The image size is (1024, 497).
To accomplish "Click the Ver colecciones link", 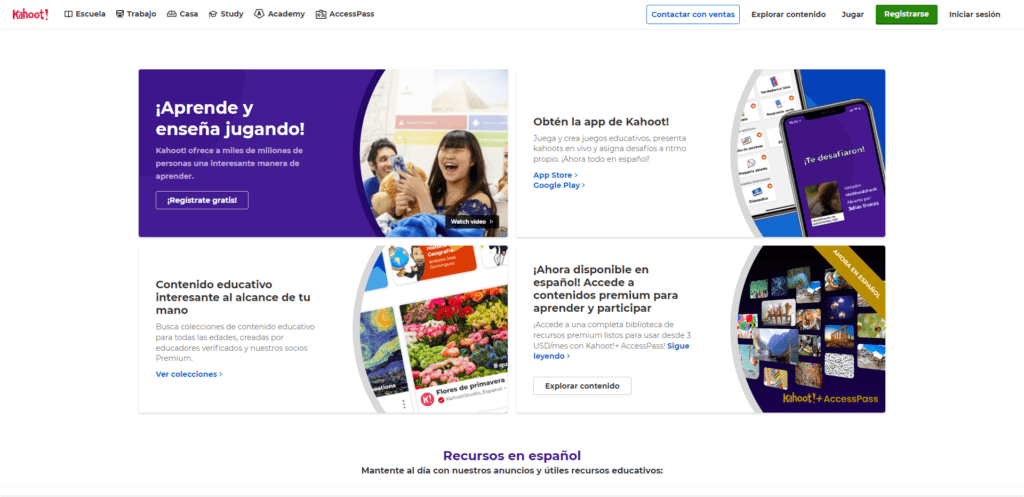I will [189, 374].
